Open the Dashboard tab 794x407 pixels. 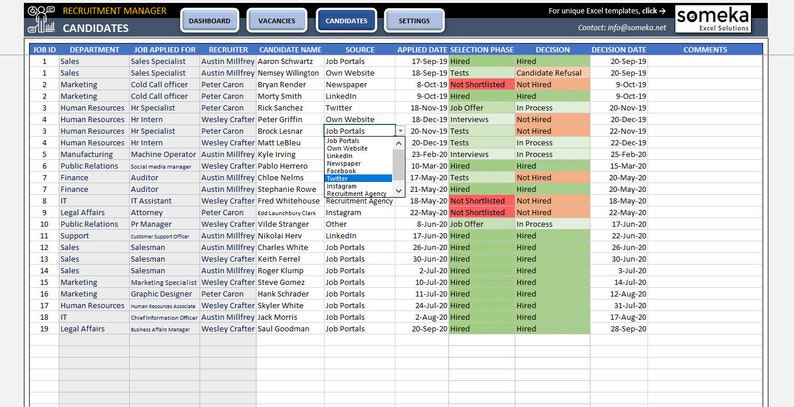point(210,21)
